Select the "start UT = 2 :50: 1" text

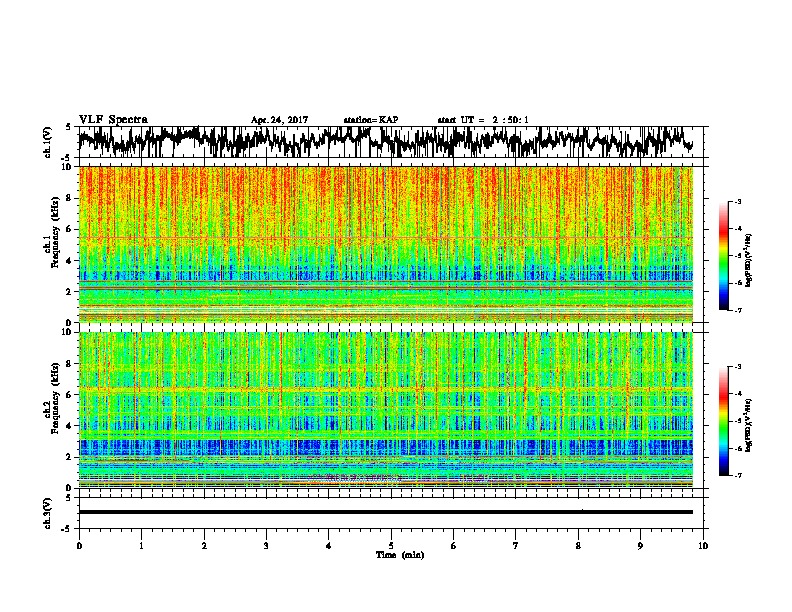pos(483,120)
